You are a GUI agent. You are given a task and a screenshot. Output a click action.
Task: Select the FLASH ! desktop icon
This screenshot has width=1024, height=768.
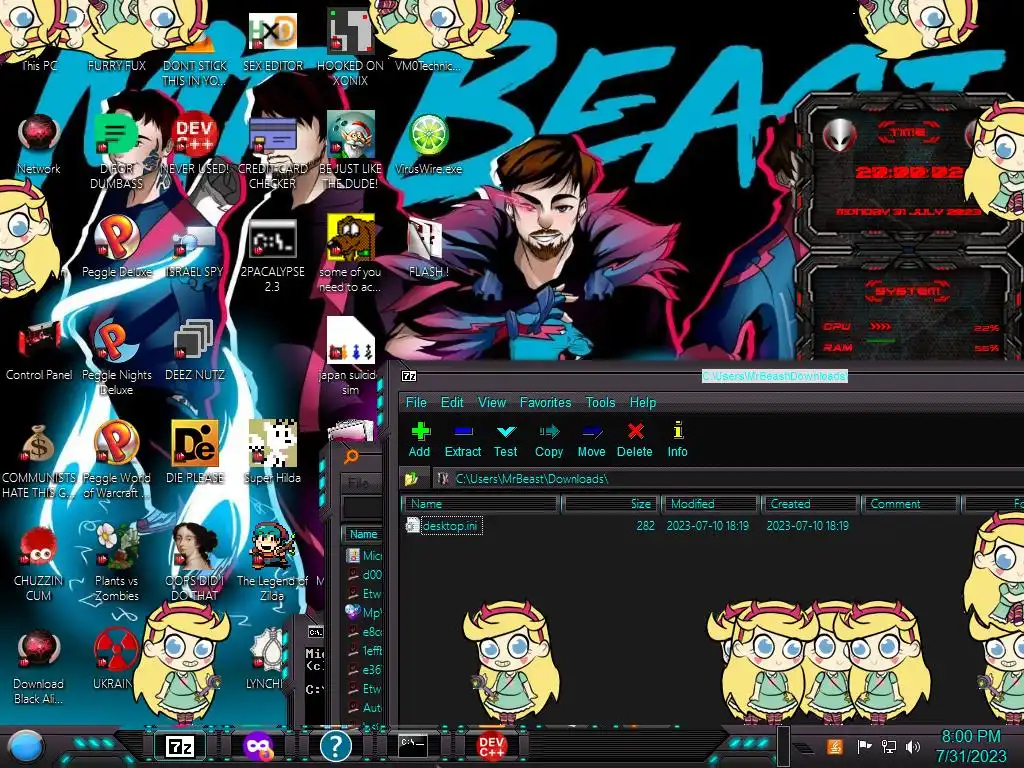428,248
